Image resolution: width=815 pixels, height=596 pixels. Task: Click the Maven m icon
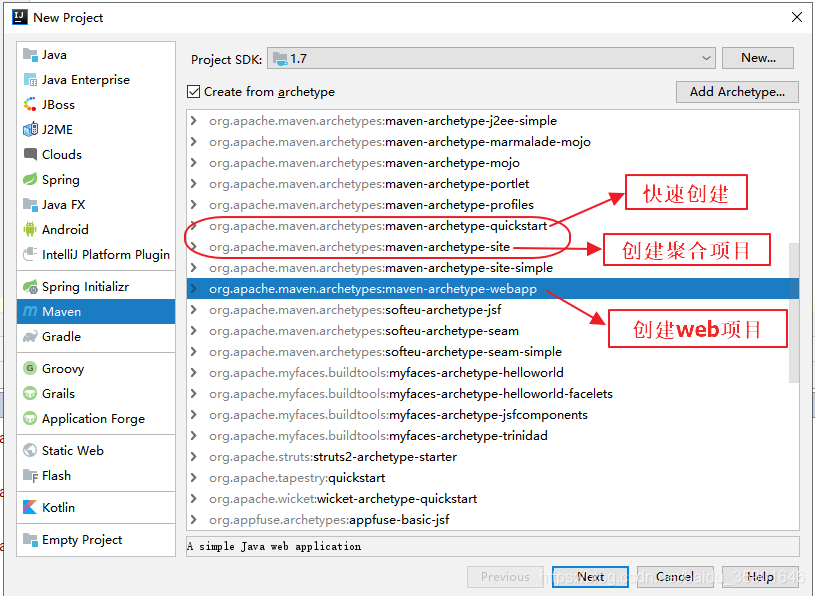click(x=30, y=311)
